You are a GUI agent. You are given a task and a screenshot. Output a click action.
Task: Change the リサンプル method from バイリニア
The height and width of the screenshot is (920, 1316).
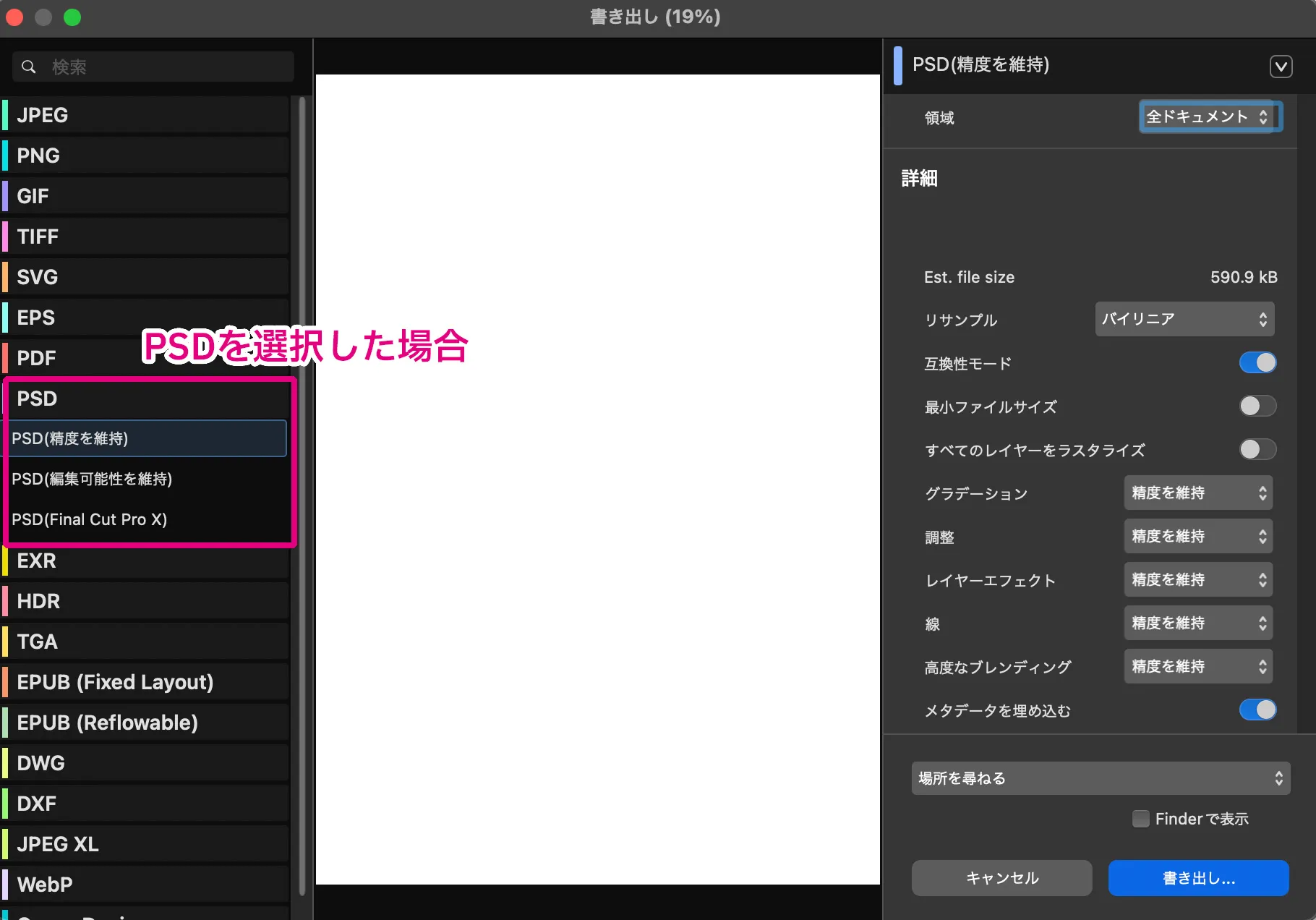click(1184, 319)
